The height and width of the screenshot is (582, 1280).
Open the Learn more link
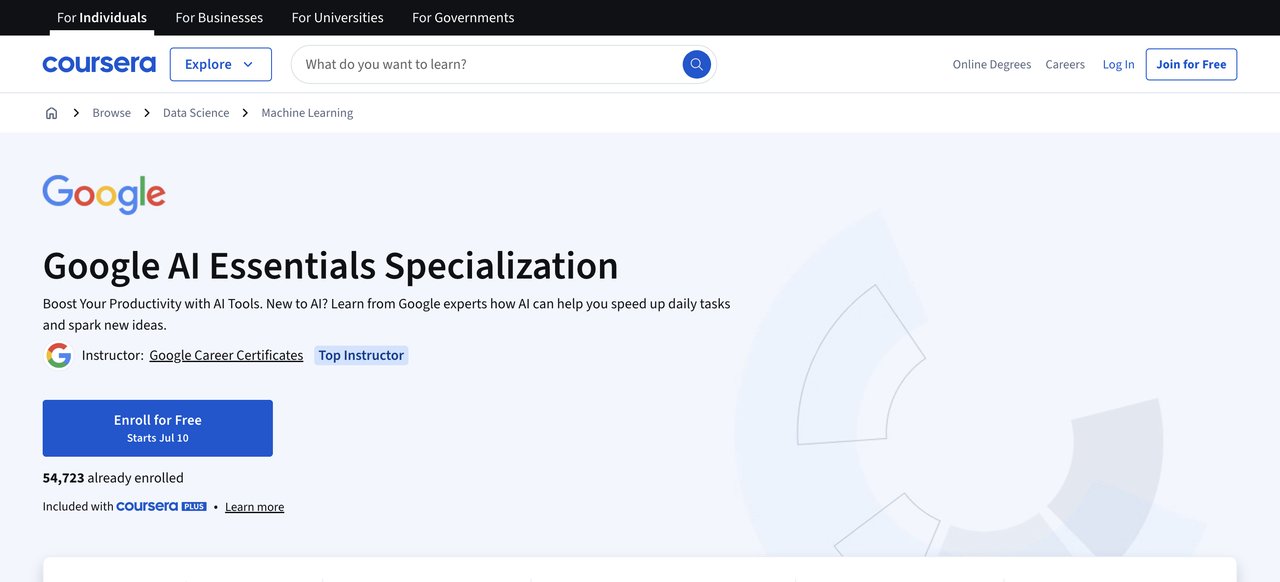pyautogui.click(x=254, y=507)
